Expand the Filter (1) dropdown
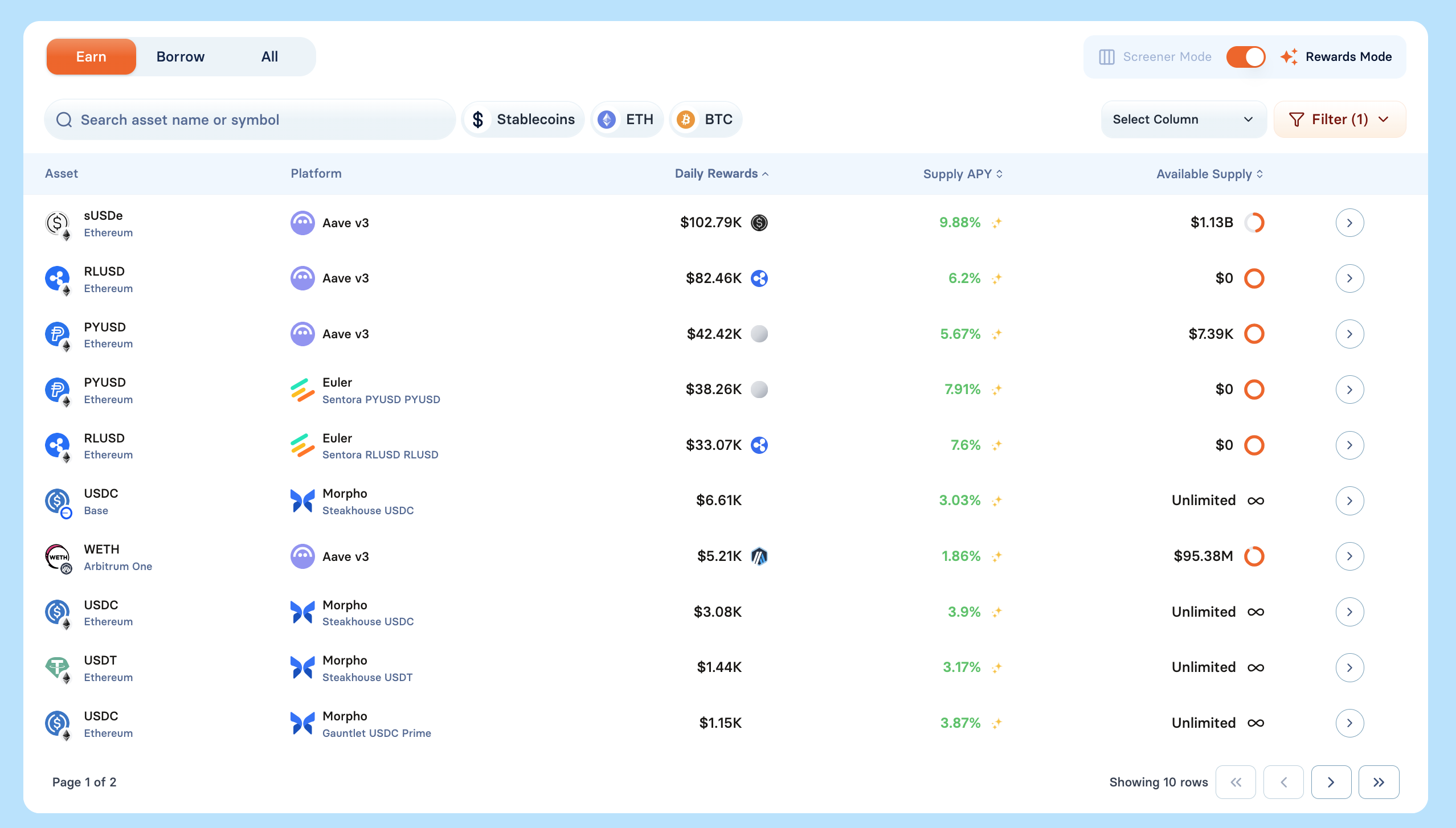This screenshot has height=828, width=1456. (x=1339, y=120)
